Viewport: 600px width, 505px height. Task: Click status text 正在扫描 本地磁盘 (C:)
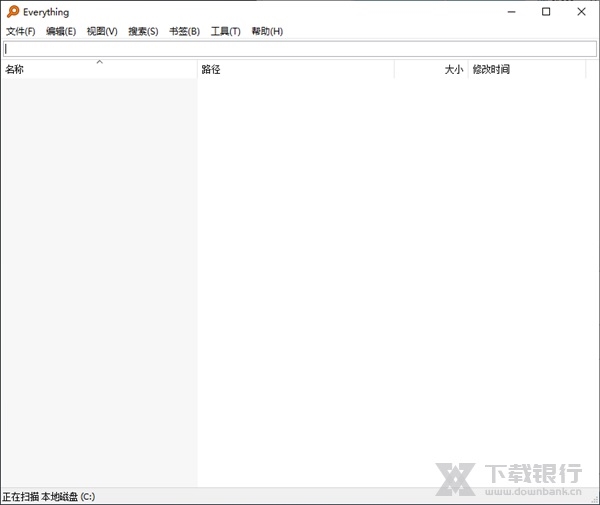(49, 497)
